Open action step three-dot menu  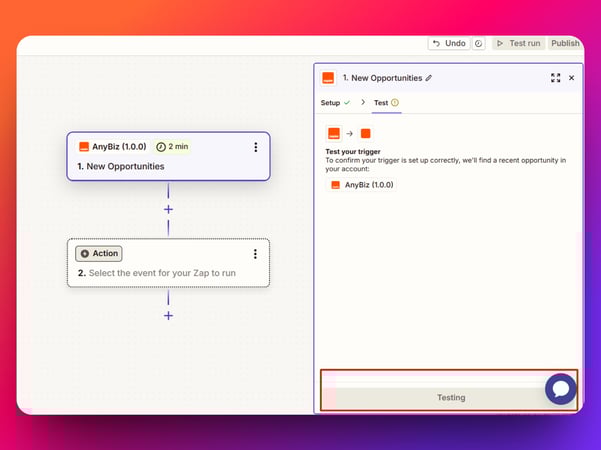pos(255,254)
